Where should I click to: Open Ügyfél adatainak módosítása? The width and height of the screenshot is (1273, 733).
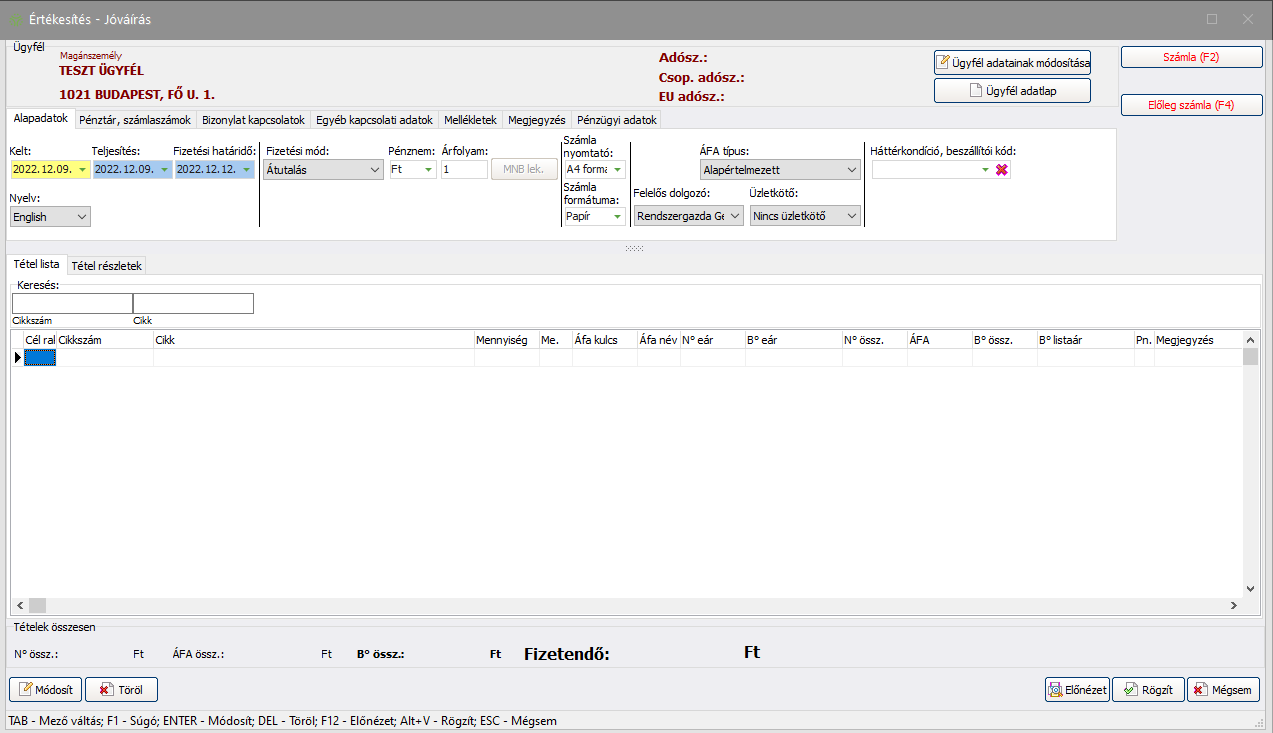1012,63
